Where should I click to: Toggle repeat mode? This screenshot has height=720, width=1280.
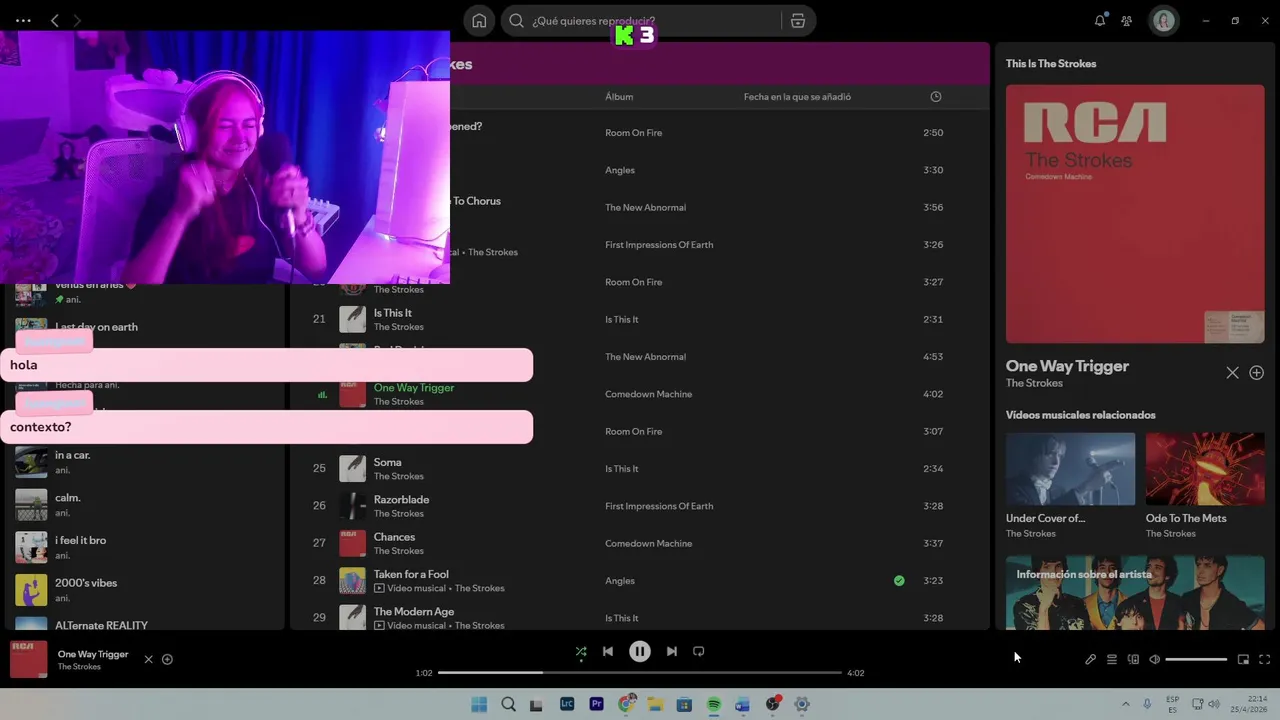click(x=699, y=651)
